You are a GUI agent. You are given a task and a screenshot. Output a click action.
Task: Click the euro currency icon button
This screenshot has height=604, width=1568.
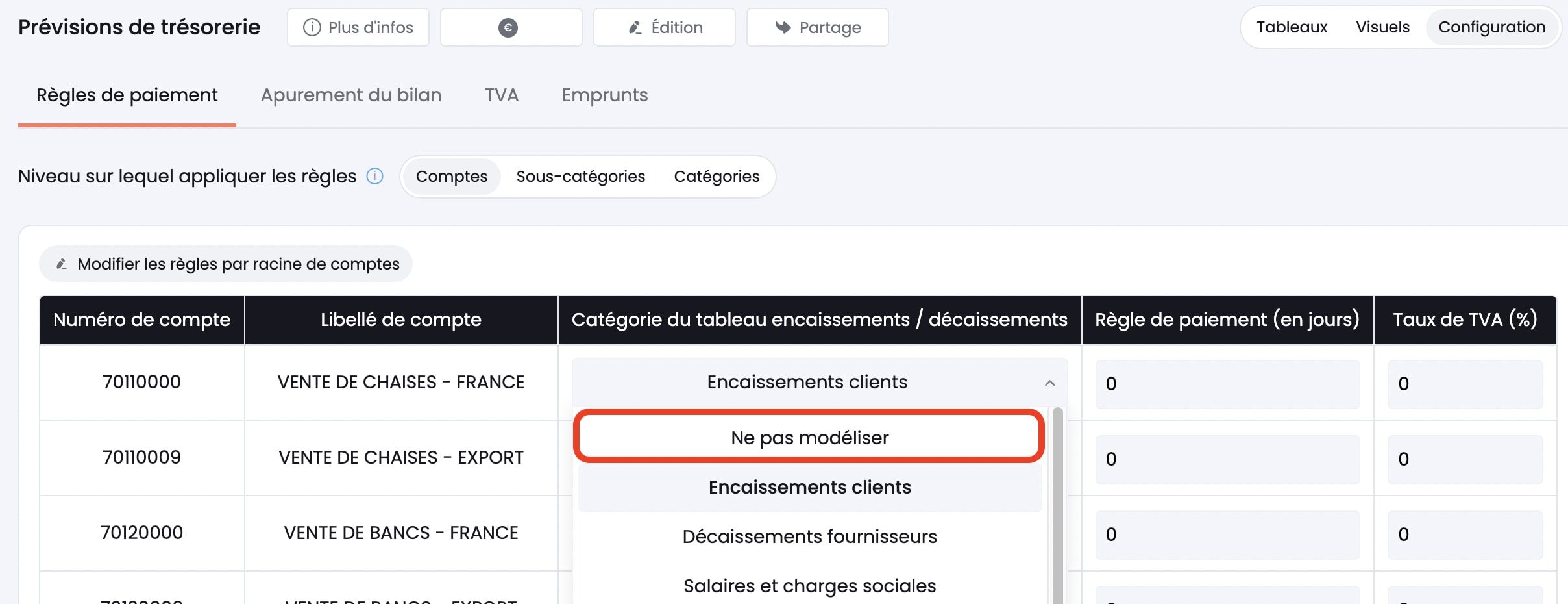click(x=510, y=27)
